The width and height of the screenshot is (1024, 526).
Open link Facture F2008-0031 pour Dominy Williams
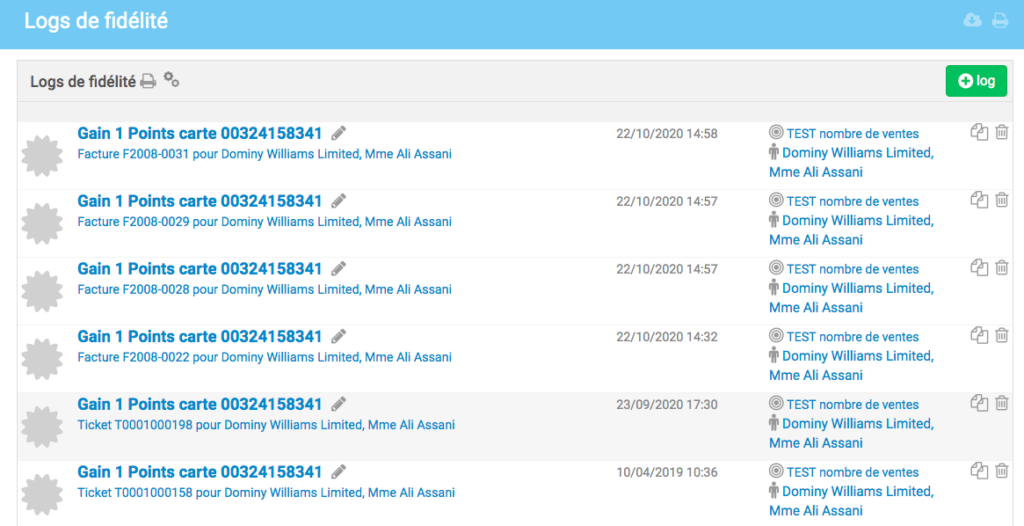click(264, 154)
